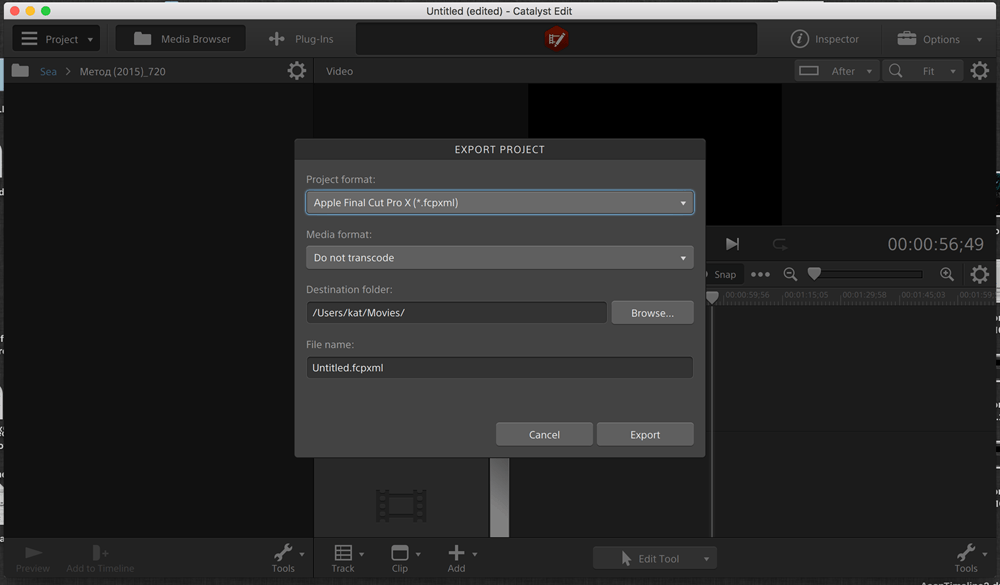Open the Media Browser tab
The height and width of the screenshot is (585, 1000).
pos(181,39)
